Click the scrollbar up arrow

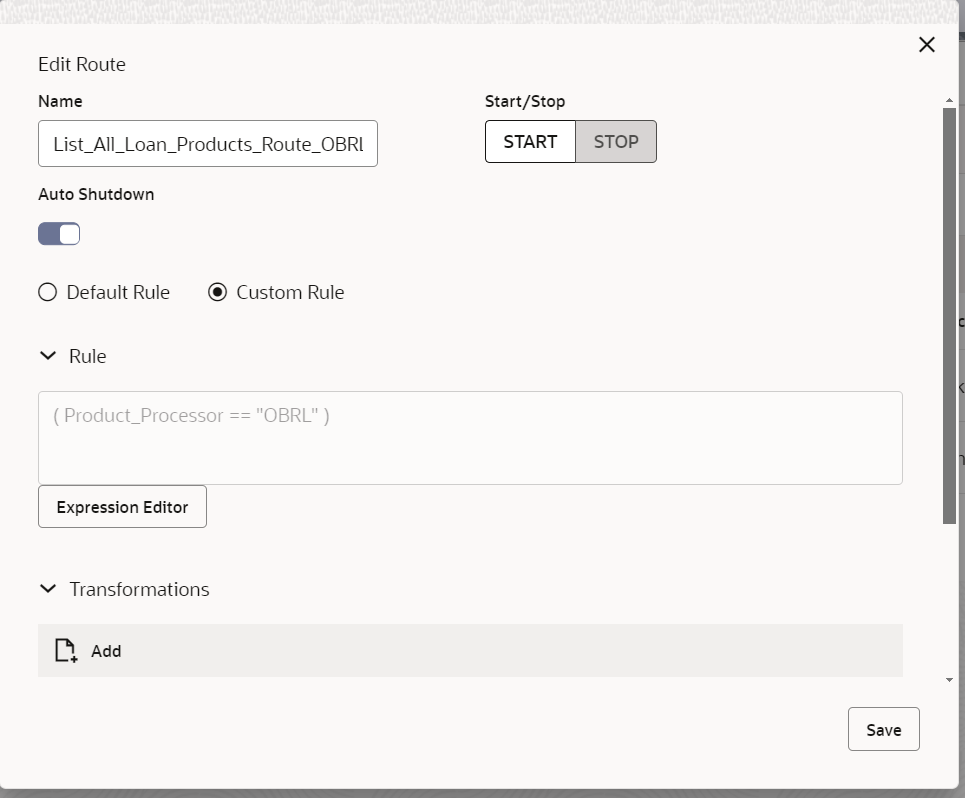949,100
